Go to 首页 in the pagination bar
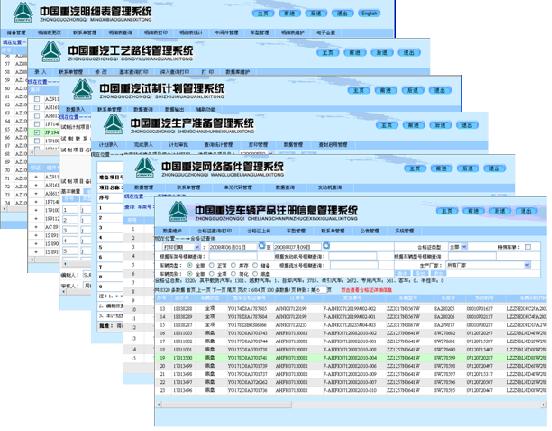 click(x=190, y=289)
